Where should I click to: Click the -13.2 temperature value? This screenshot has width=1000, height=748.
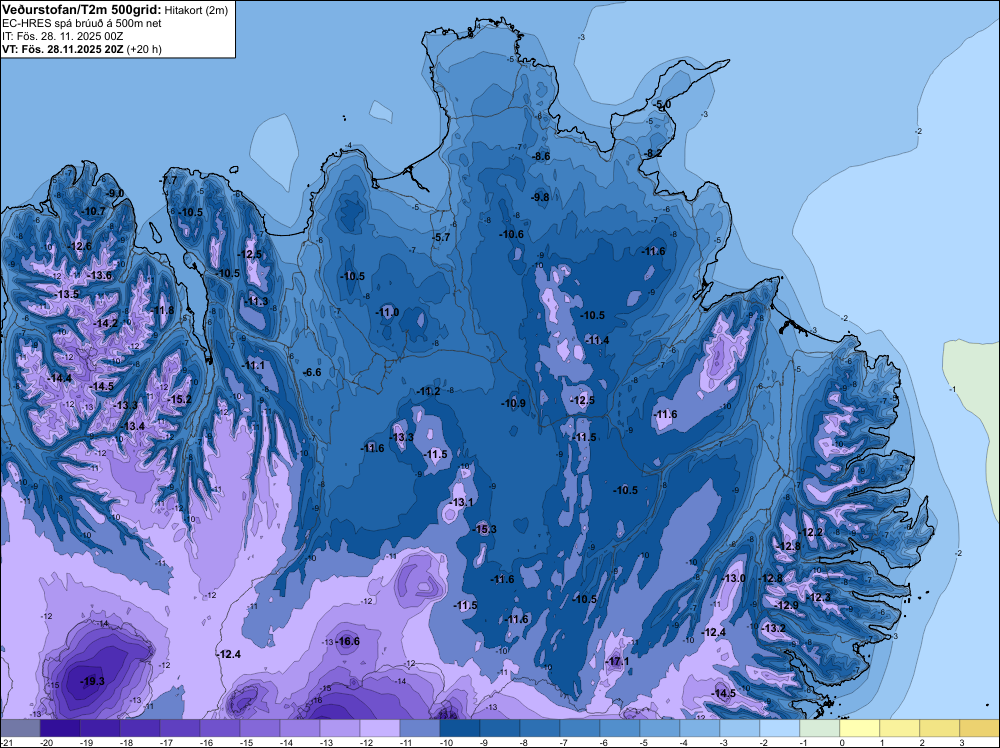[x=774, y=628]
